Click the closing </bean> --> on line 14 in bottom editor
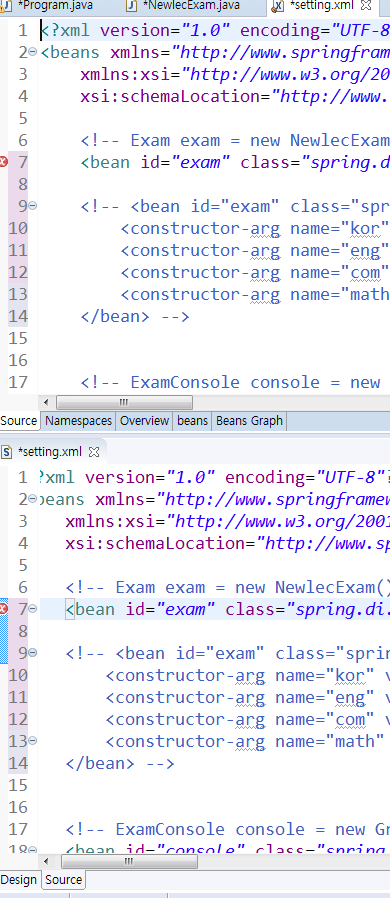The image size is (390, 898). click(120, 763)
